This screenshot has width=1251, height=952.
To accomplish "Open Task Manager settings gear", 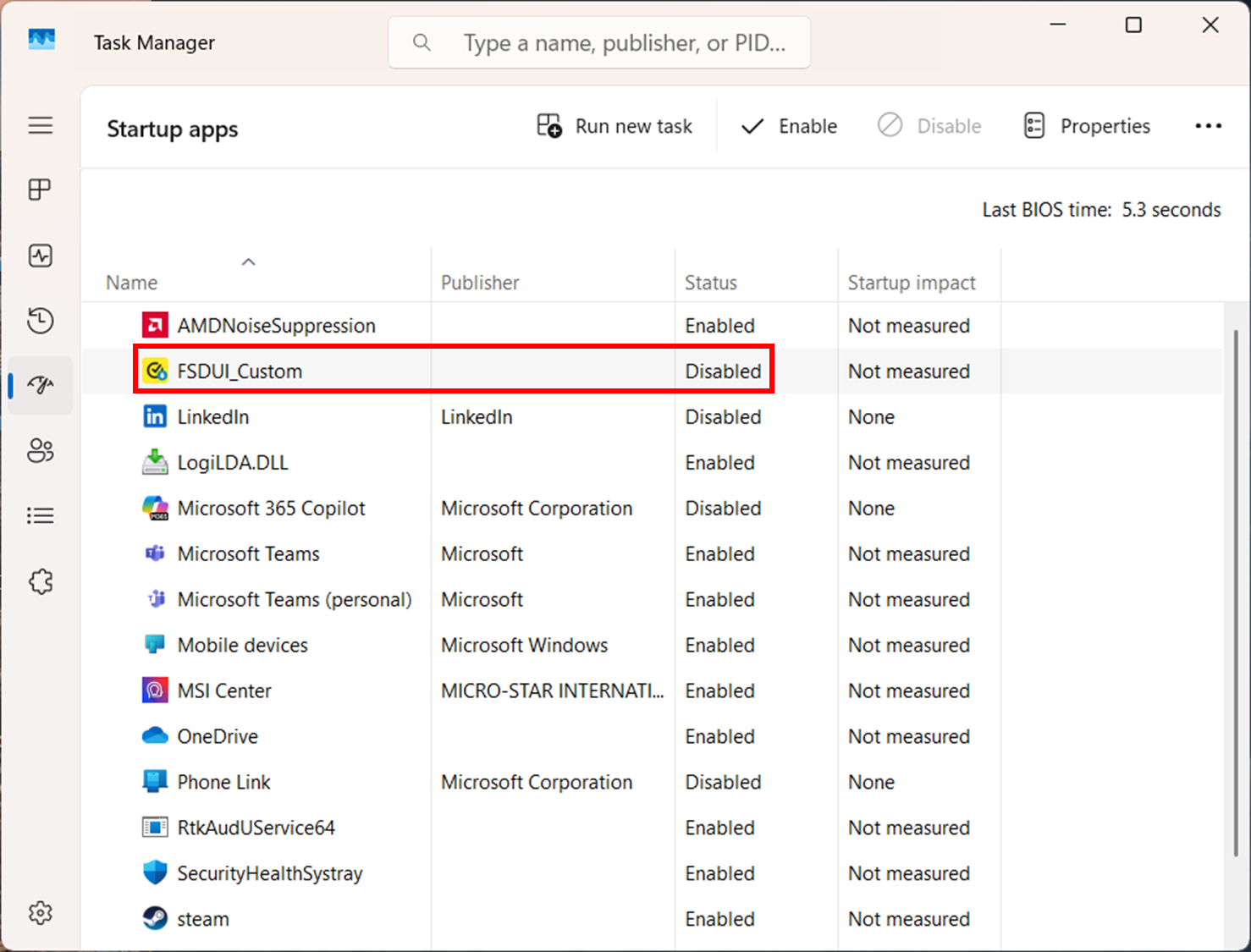I will click(x=40, y=913).
